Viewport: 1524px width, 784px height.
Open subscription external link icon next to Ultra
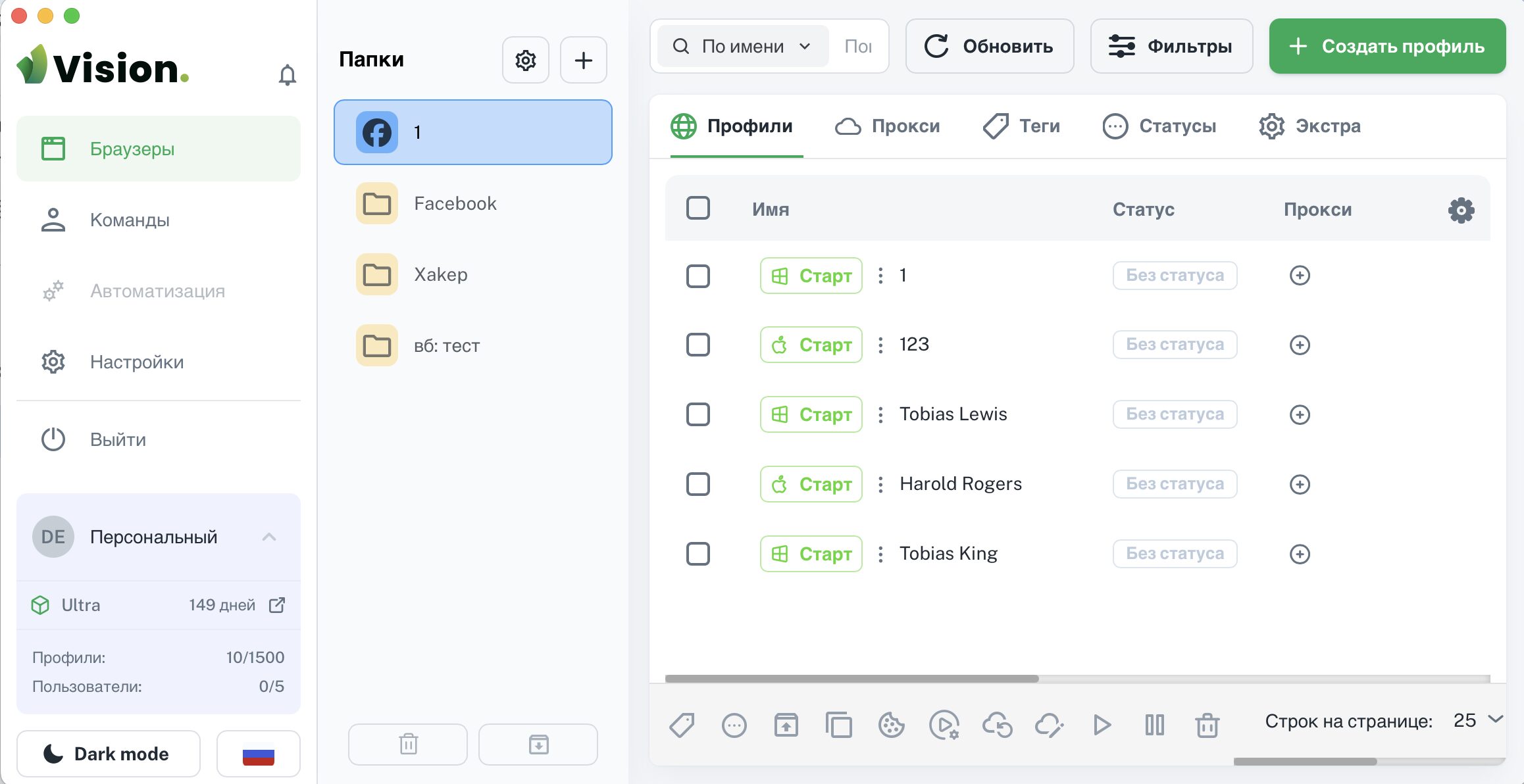[x=277, y=605]
